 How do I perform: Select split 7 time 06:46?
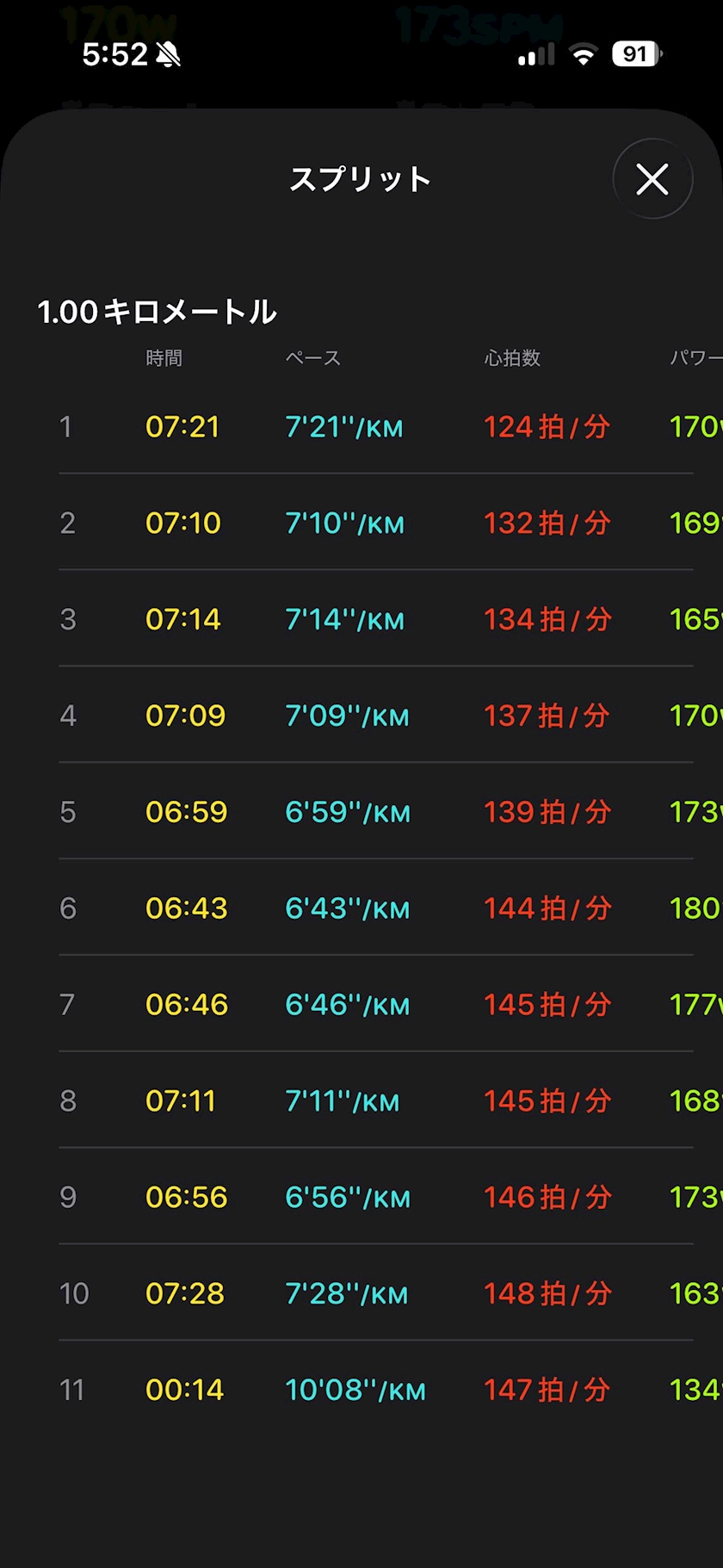pyautogui.click(x=187, y=1006)
